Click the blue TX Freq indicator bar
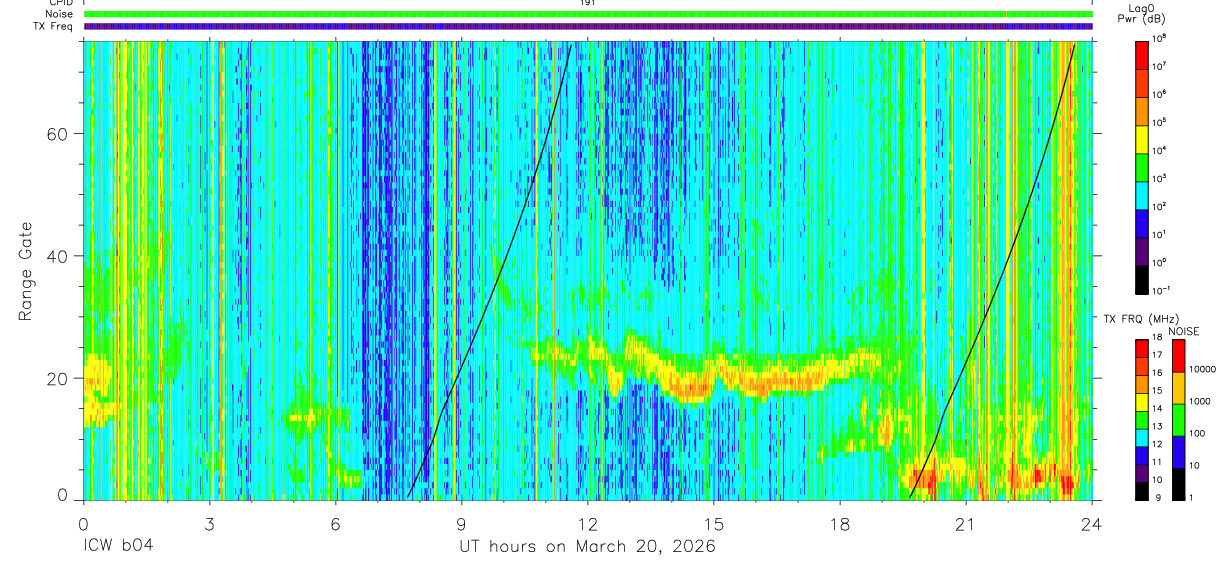Image resolution: width=1228 pixels, height=567 pixels. pos(588,26)
